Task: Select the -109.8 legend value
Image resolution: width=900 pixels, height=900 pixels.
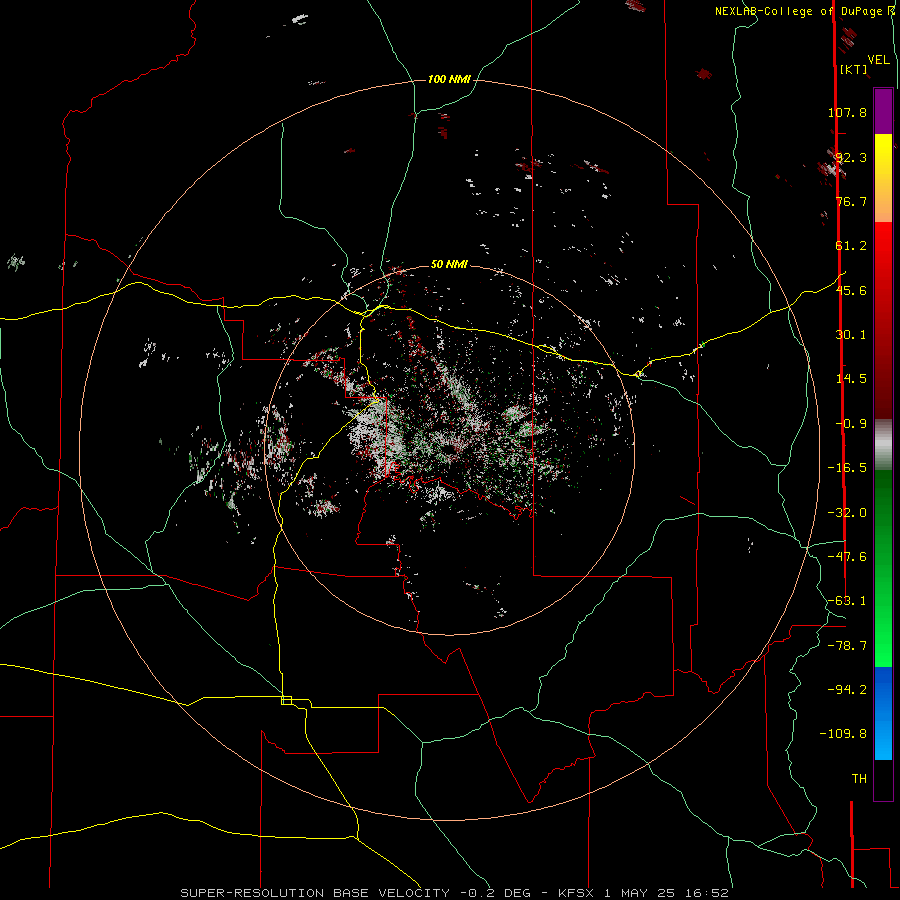Action: pos(843,734)
